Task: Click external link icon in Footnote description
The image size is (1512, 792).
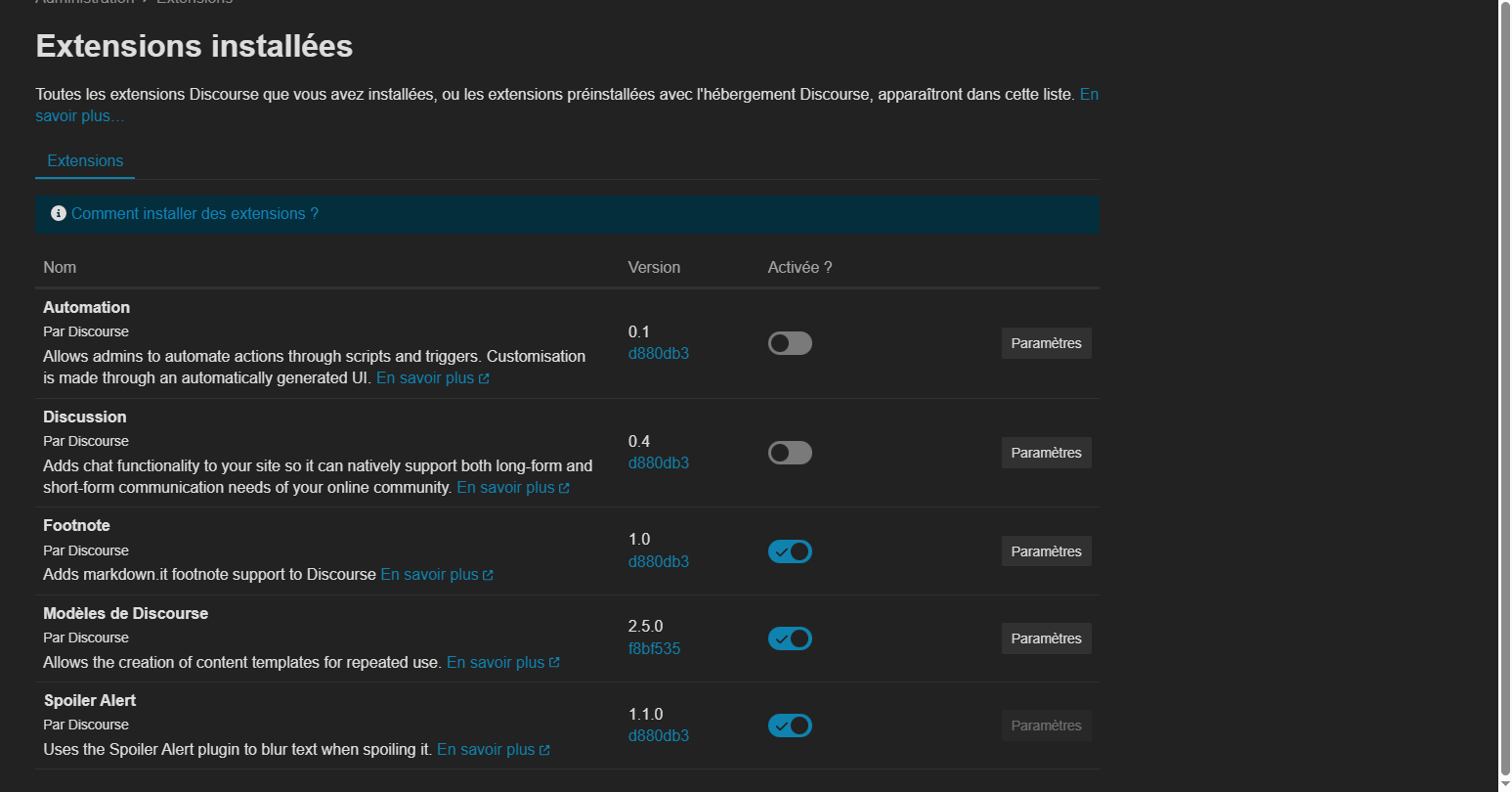Action: tap(488, 575)
